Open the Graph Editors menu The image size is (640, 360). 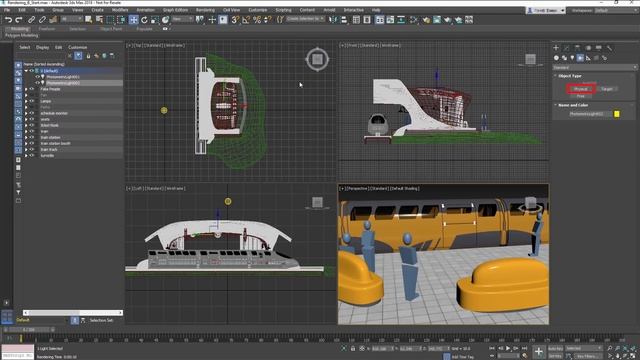coord(175,10)
